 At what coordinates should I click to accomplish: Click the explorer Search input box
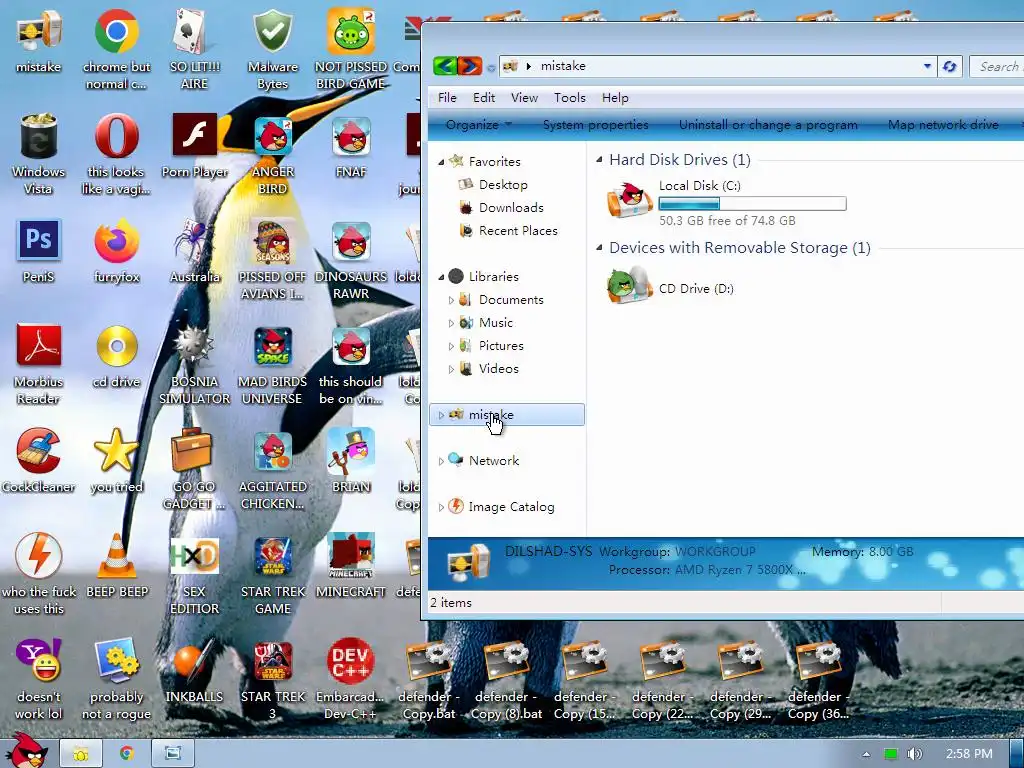coord(997,66)
